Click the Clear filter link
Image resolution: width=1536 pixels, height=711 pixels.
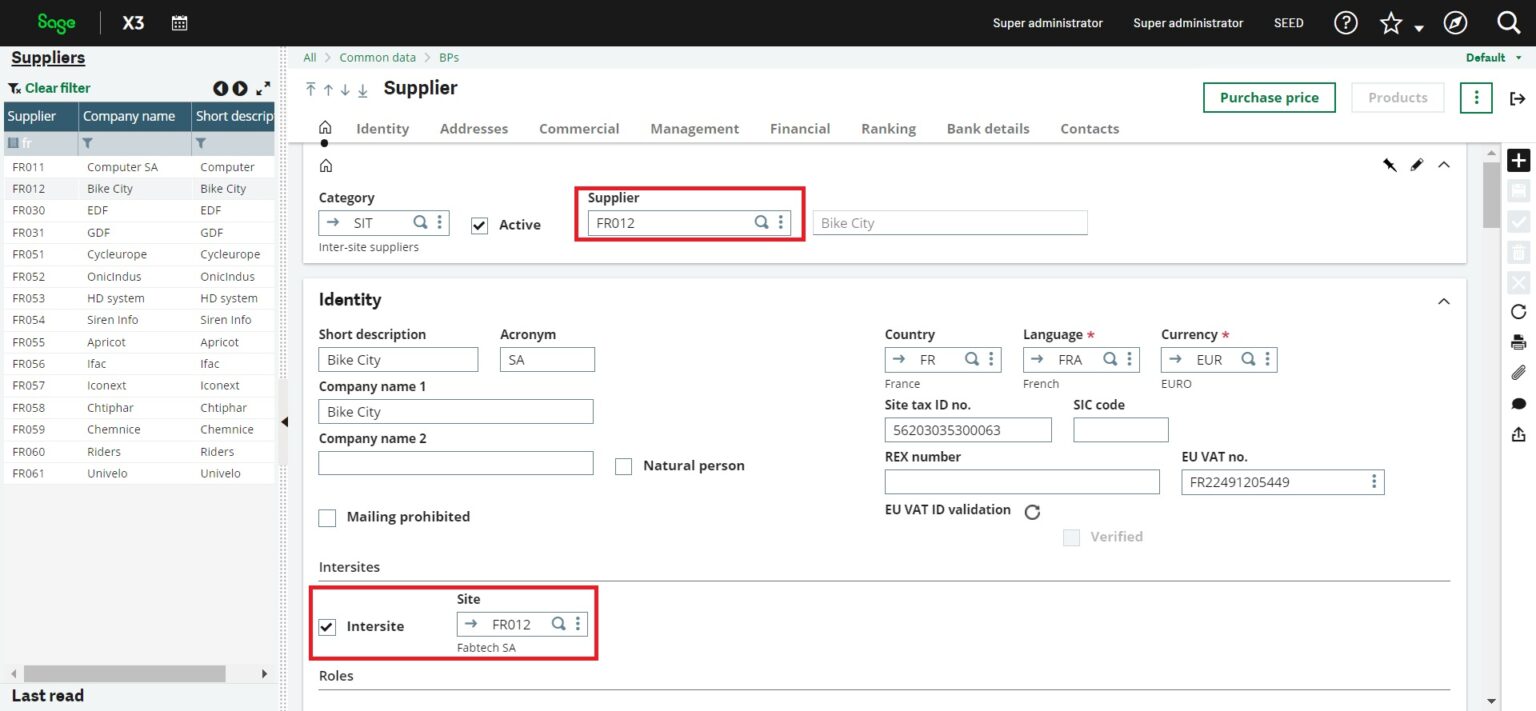[x=57, y=88]
